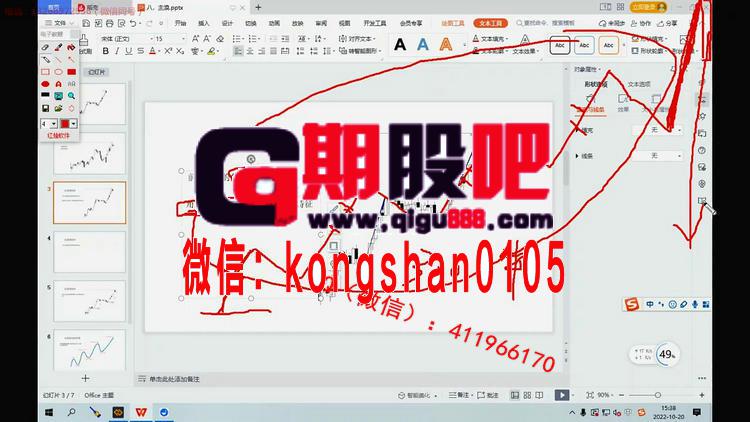
Task: Click the text highlight color icon
Action: point(211,51)
